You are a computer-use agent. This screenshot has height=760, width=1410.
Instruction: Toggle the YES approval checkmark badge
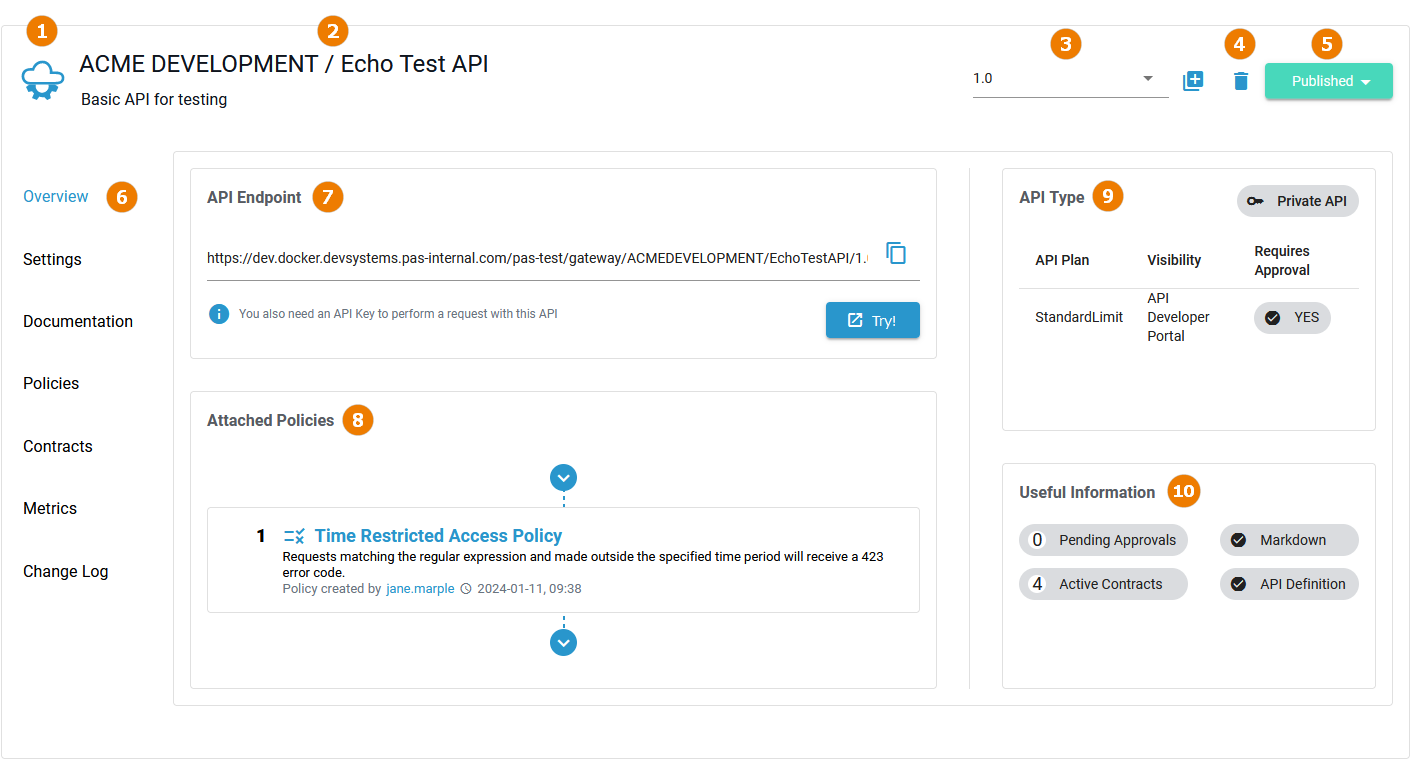(1292, 317)
